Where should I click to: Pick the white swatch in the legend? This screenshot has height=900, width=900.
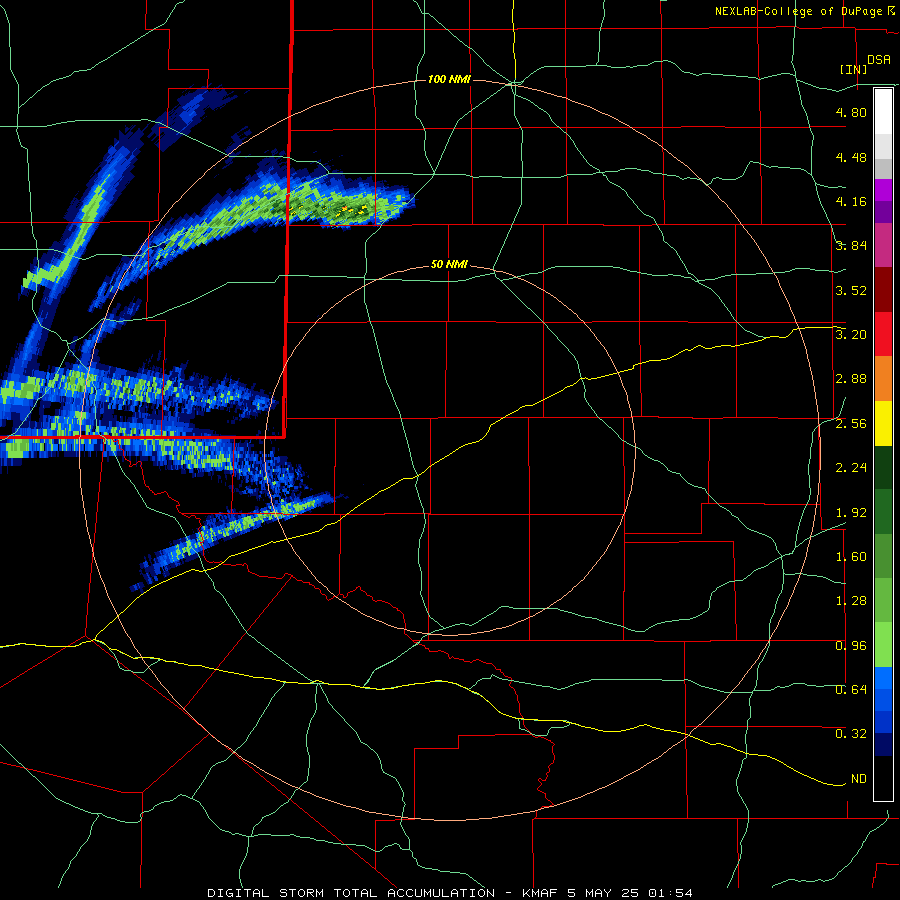point(883,112)
